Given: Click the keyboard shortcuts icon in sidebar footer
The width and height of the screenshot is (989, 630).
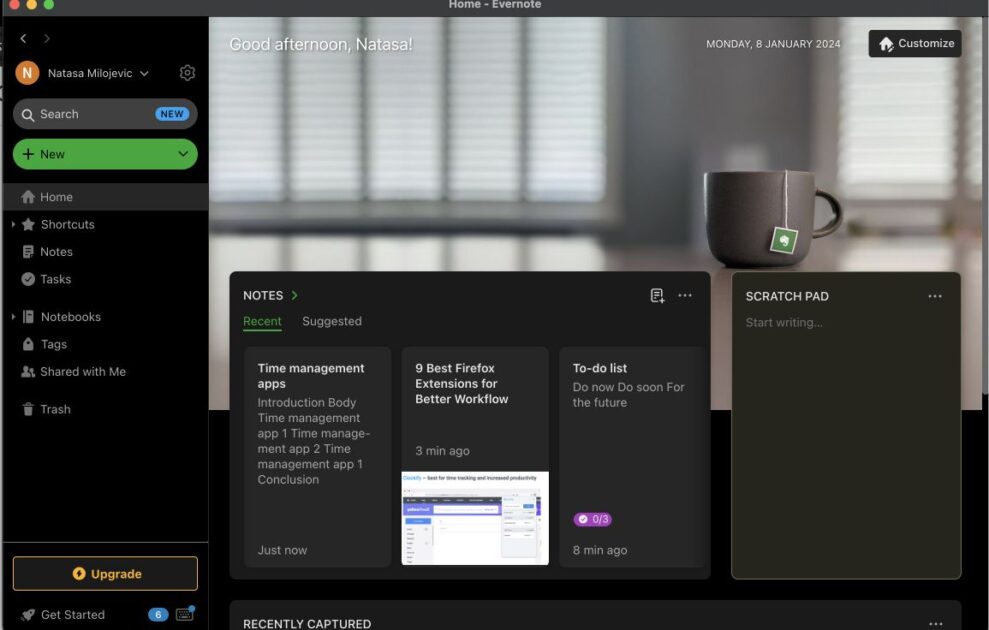Looking at the screenshot, I should [x=185, y=614].
